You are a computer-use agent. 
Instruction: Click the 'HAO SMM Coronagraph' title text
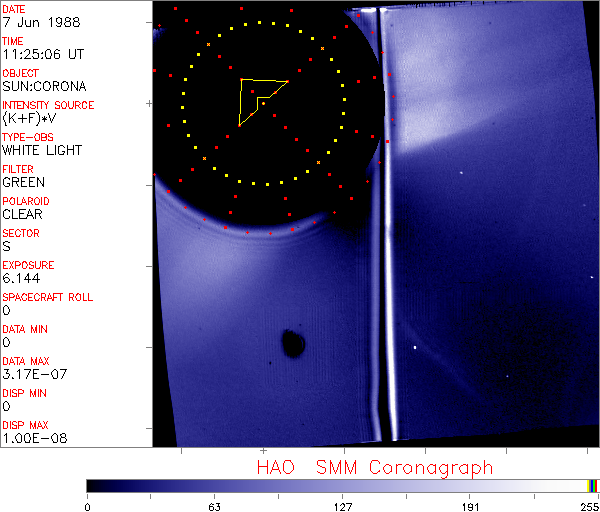[x=375, y=467]
